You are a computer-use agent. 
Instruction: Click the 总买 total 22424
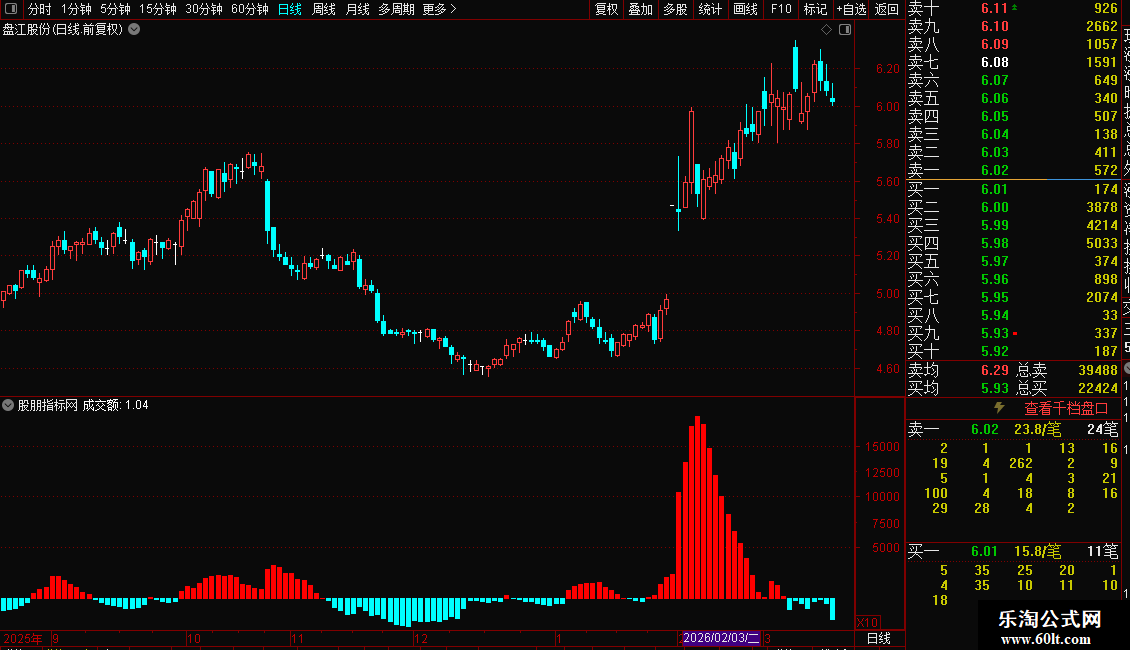[1098, 388]
